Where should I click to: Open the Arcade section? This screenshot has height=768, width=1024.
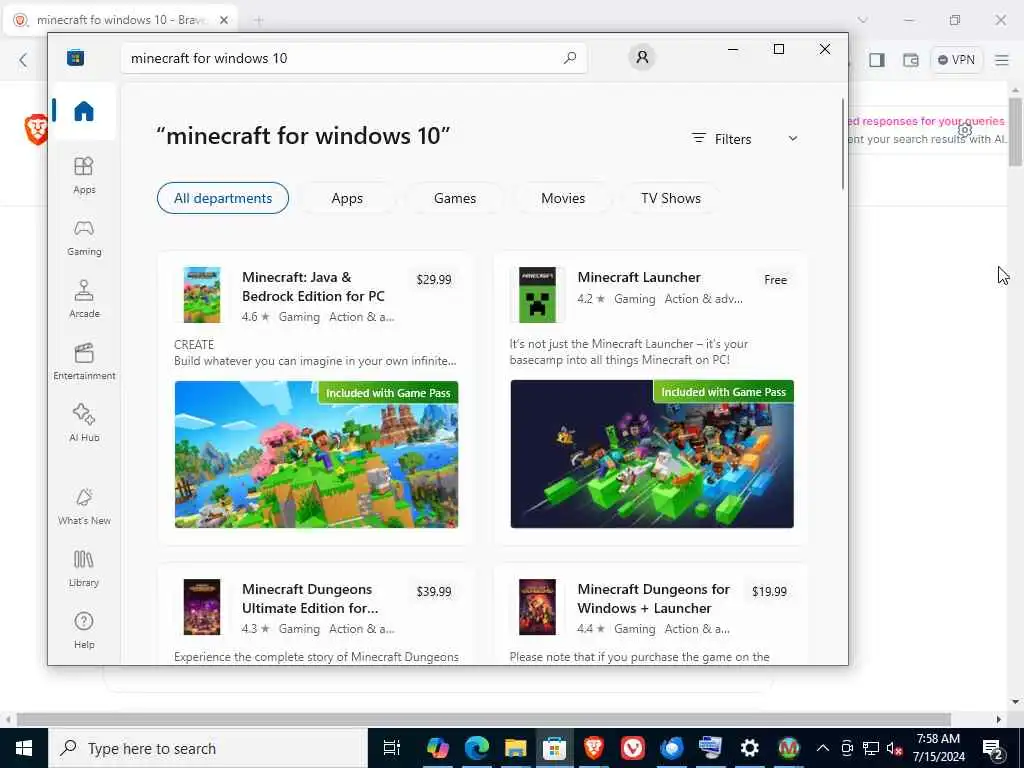click(84, 300)
